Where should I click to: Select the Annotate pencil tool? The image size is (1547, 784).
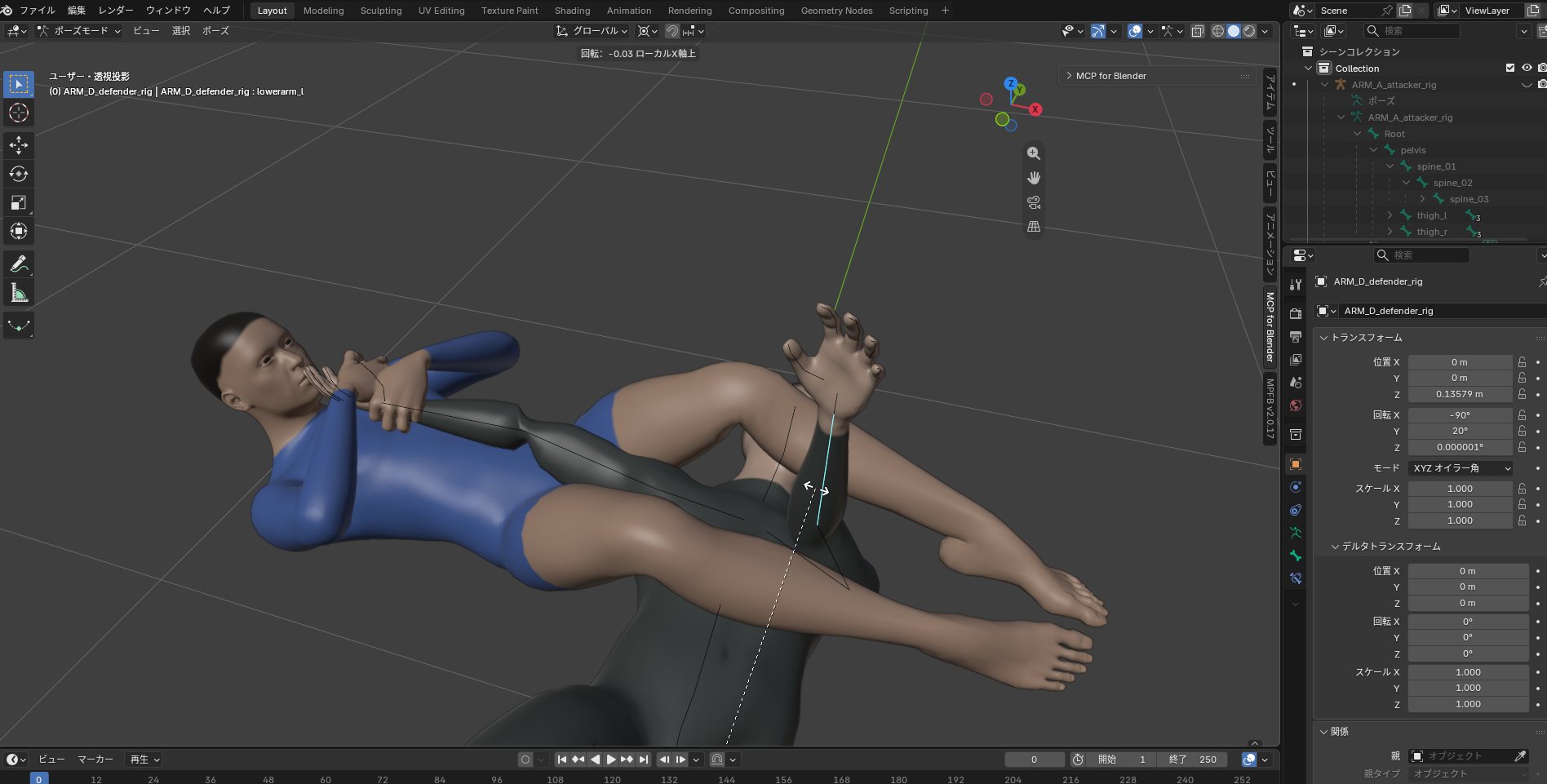[19, 264]
